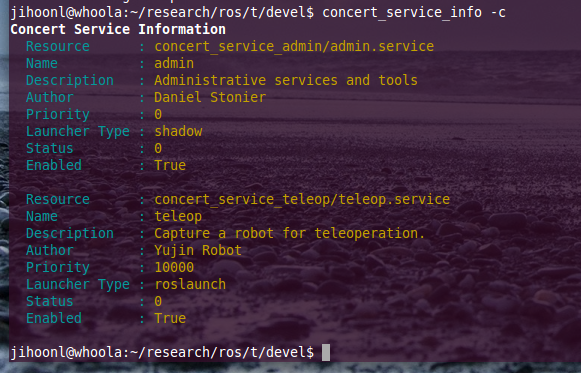This screenshot has height=373, width=581.
Task: Click the Priority value '0' of admin service
Action: 158,114
